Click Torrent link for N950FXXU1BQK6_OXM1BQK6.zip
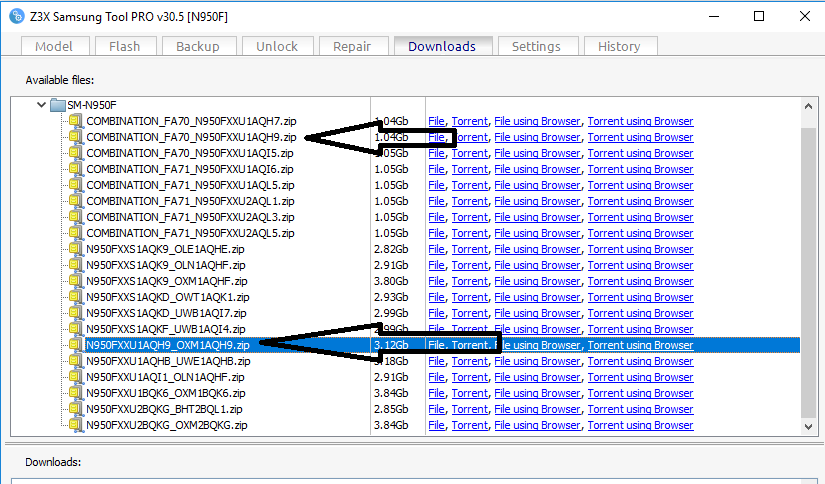Screen dimensions: 825x484 coord(470,394)
